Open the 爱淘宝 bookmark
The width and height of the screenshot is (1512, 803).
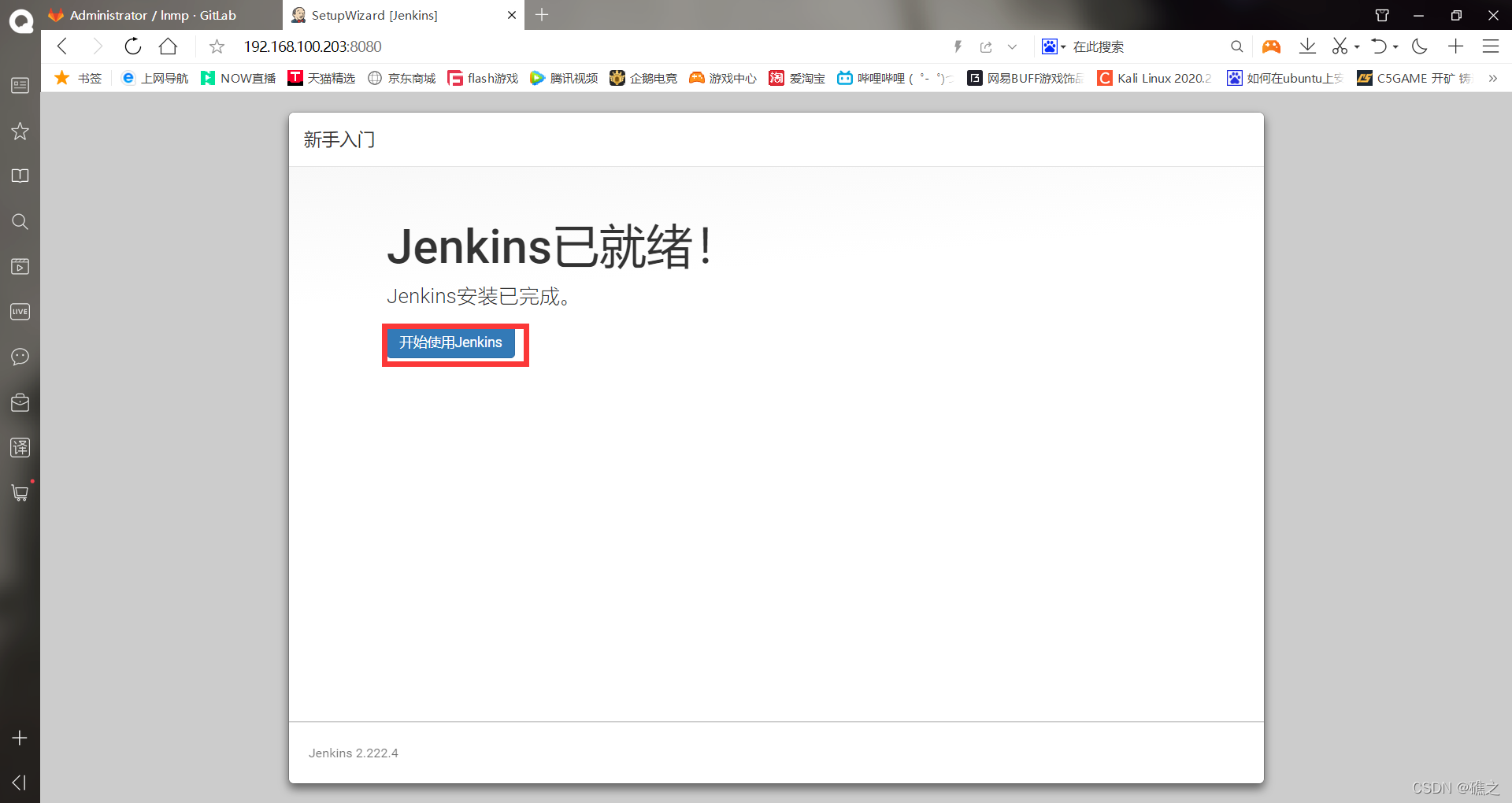tap(797, 78)
